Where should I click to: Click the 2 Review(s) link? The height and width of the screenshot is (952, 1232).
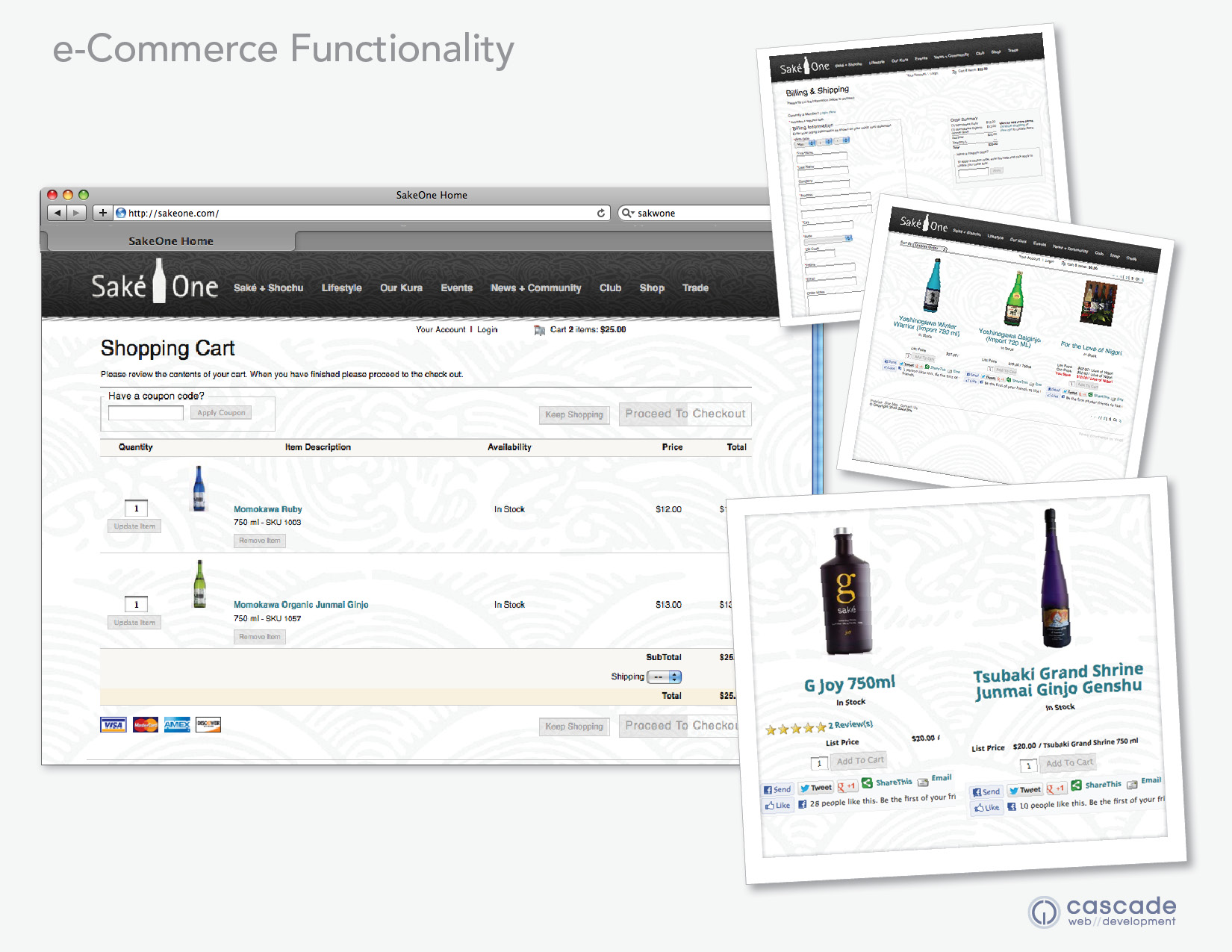click(x=850, y=725)
